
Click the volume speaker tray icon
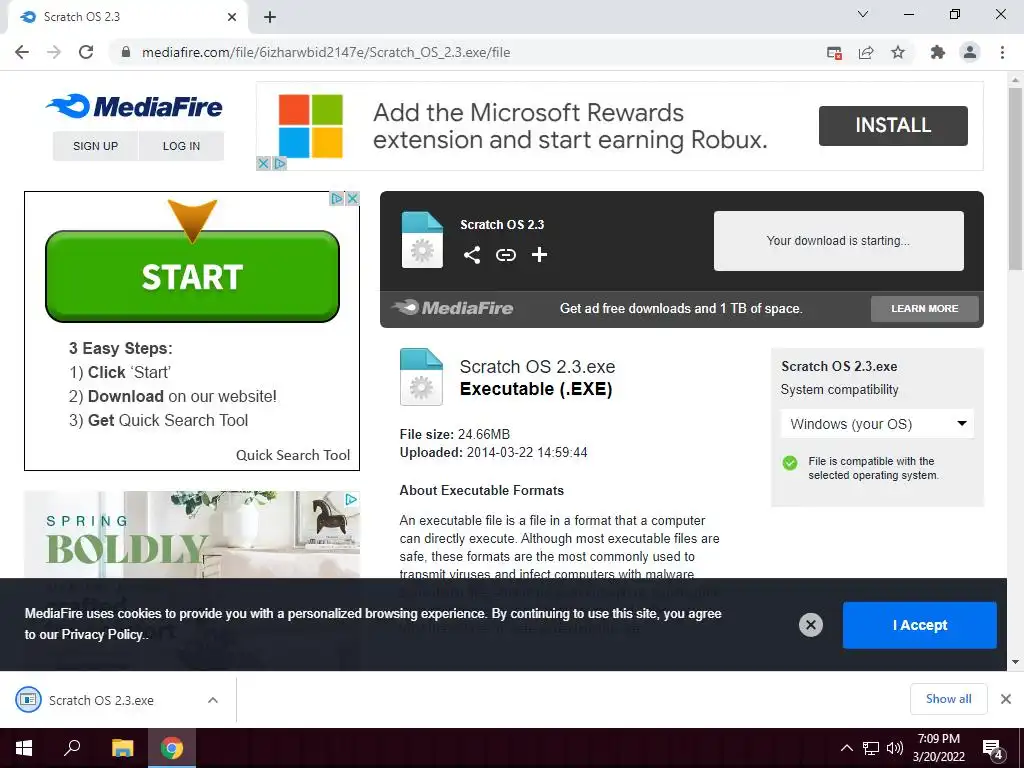895,748
